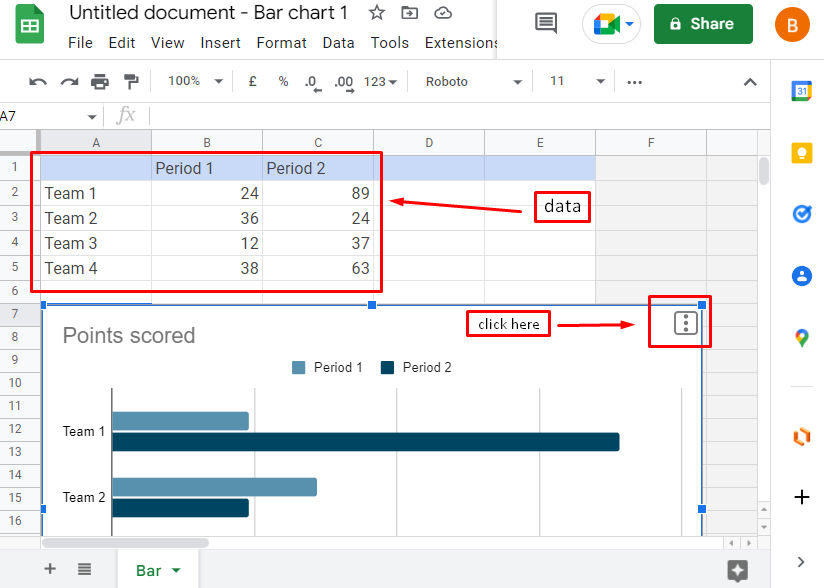
Task: Click the Period 2 legend swatch
Action: 387,367
